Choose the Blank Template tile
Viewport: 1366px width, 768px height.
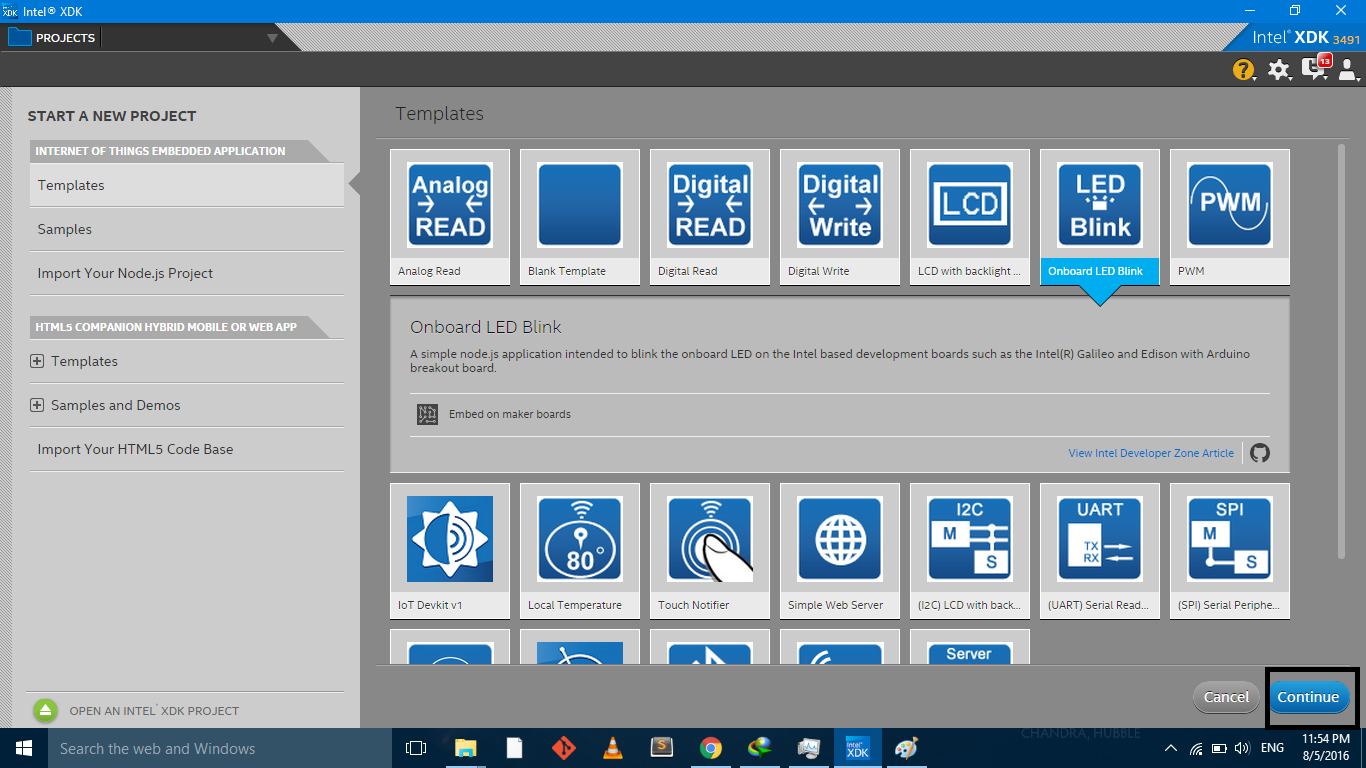[580, 217]
